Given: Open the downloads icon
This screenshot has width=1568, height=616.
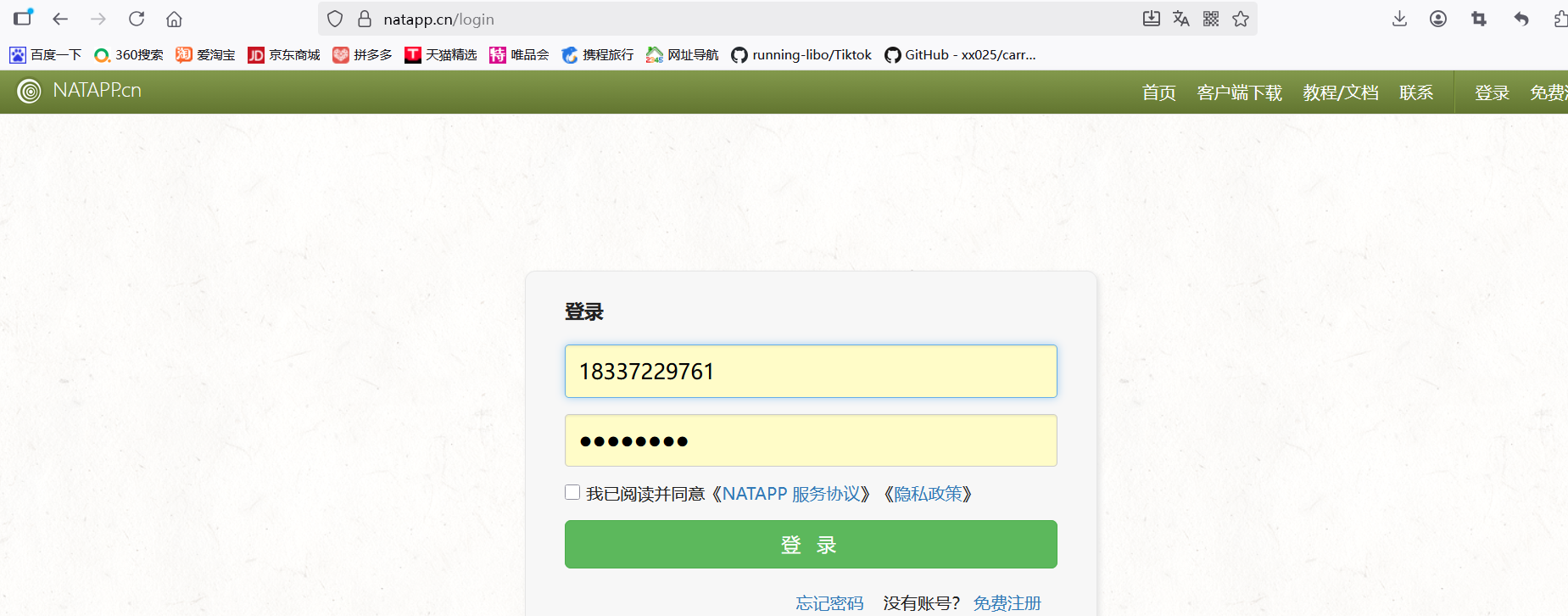Looking at the screenshot, I should pos(1399,19).
